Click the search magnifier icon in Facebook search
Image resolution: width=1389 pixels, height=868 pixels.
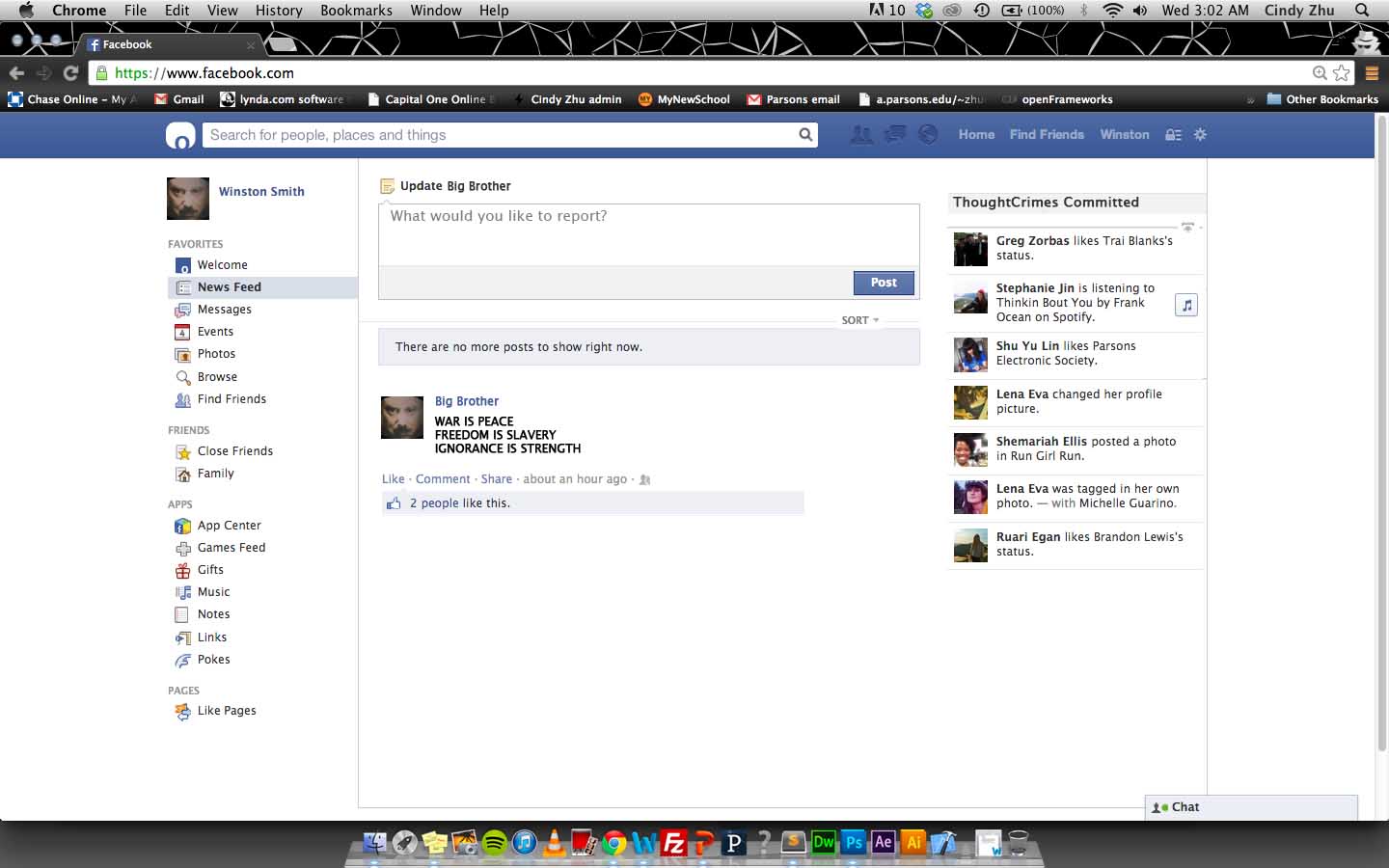tap(805, 135)
